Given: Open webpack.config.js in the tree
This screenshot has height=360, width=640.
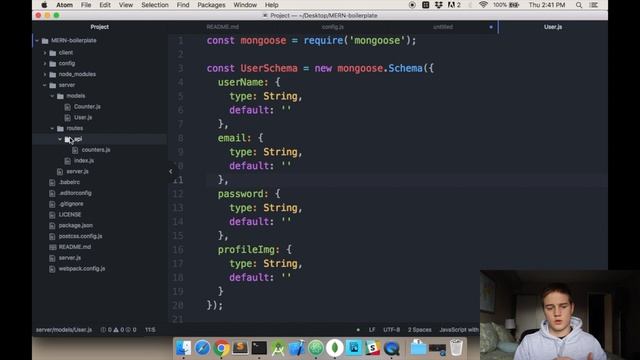Looking at the screenshot, I should [82, 269].
